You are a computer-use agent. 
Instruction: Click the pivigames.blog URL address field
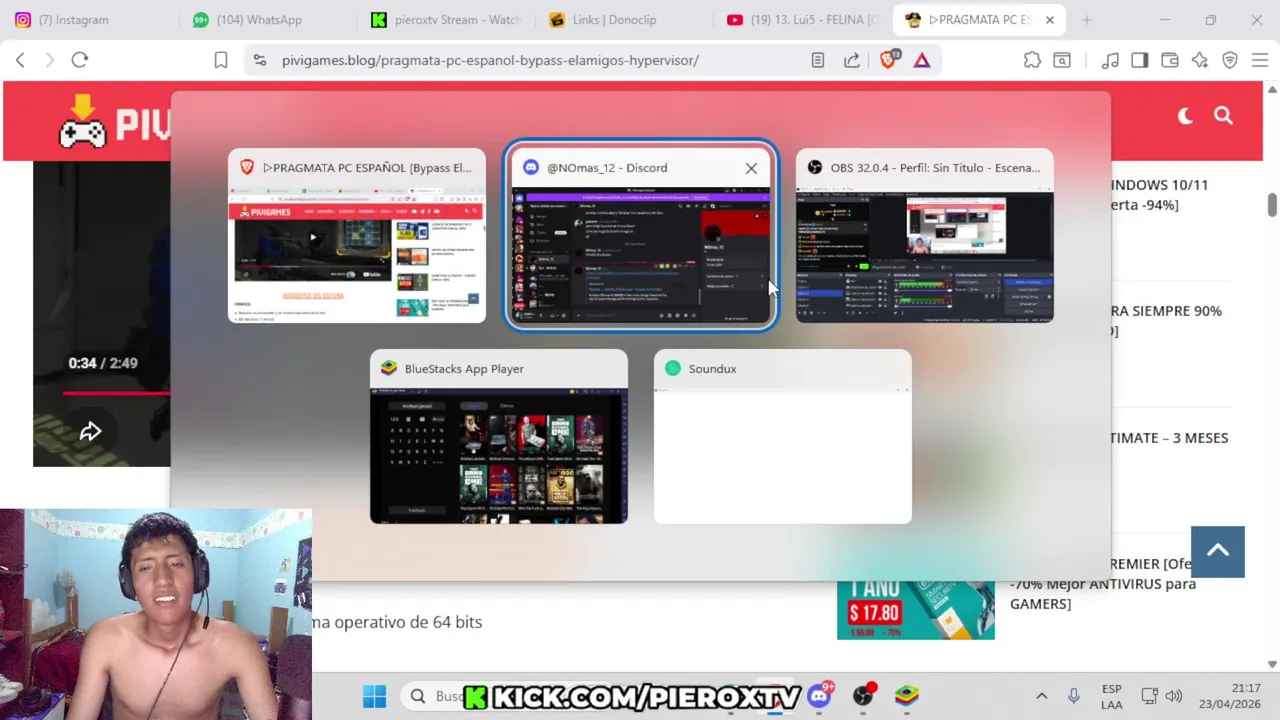tap(490, 60)
